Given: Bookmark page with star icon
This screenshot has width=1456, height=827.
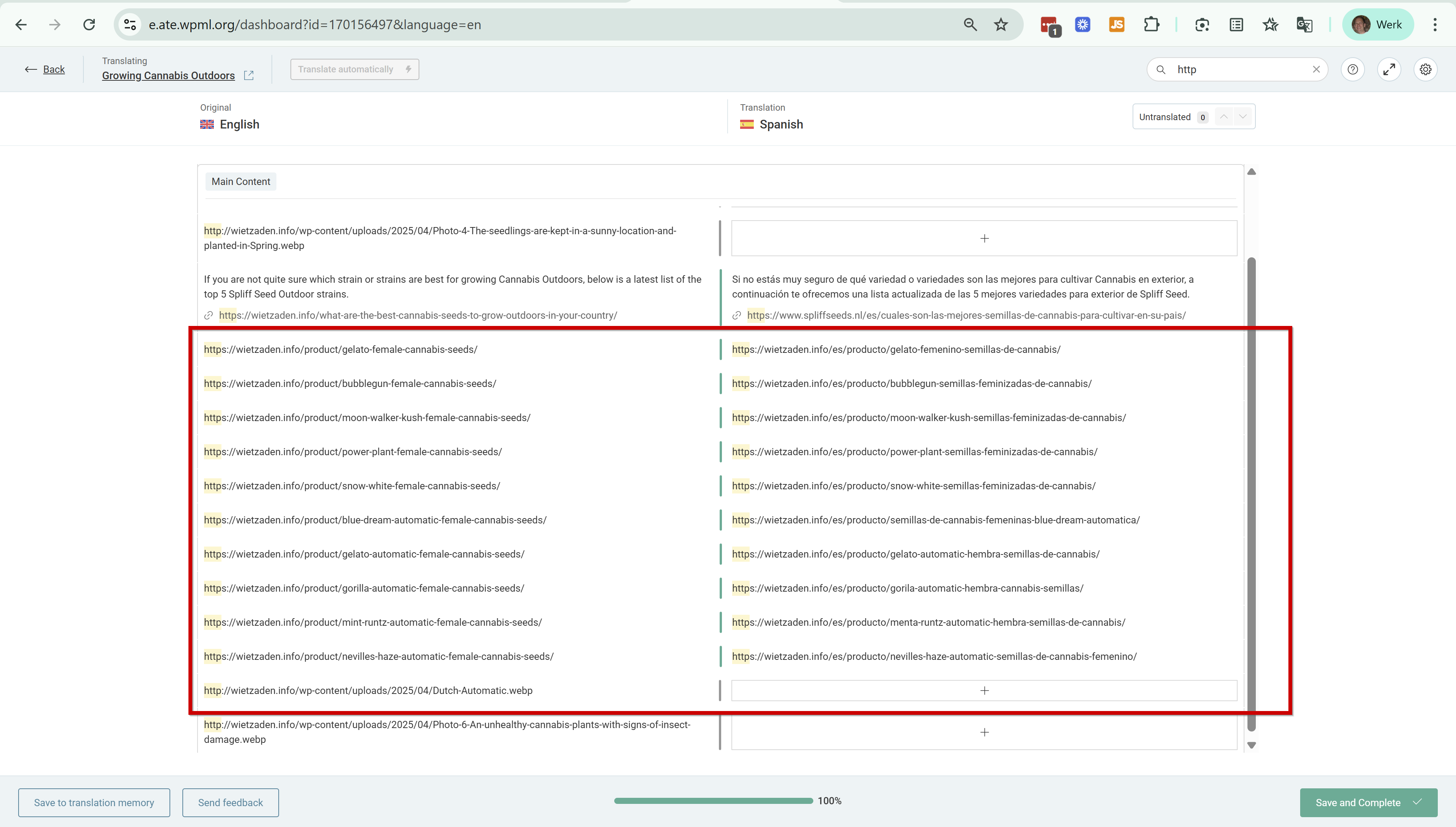Looking at the screenshot, I should coord(1001,24).
